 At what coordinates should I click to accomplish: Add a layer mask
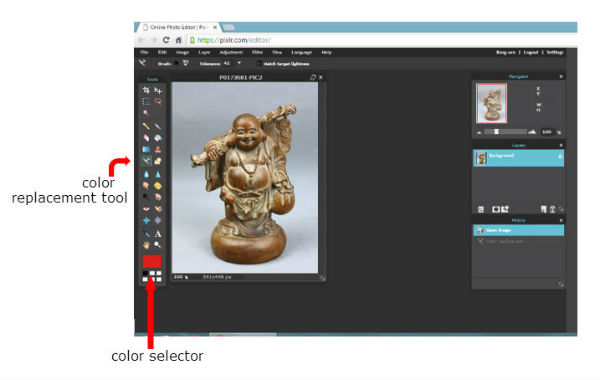click(x=496, y=209)
